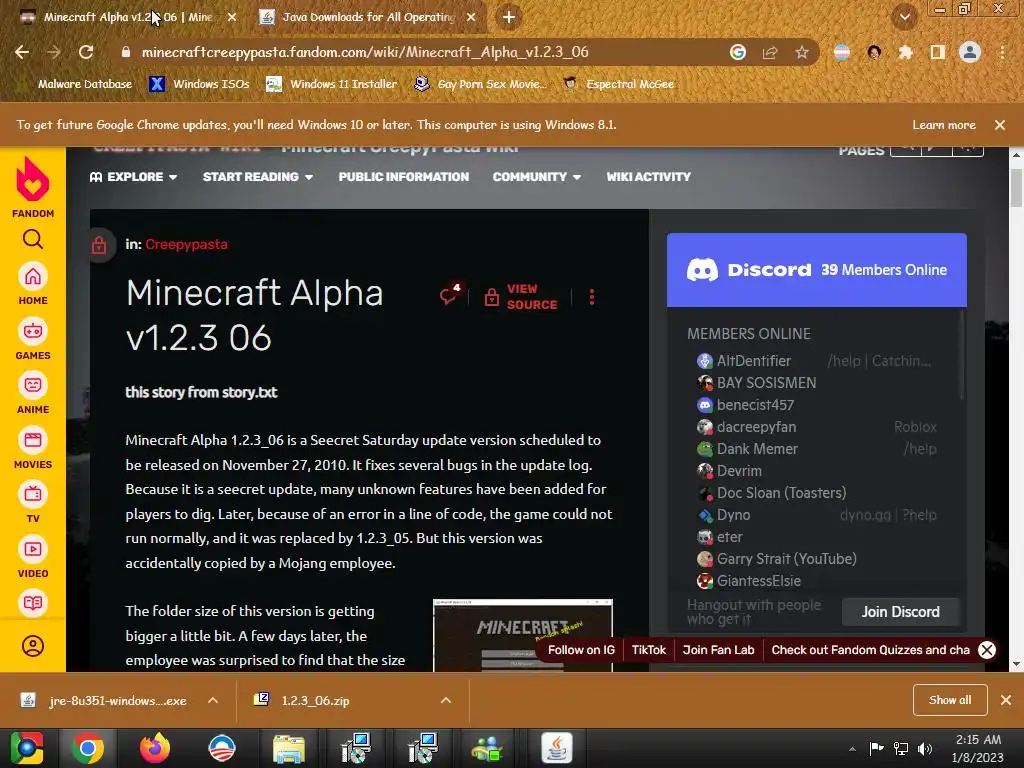Dismiss the Chrome update notice
The width and height of the screenshot is (1024, 768).
pos(1000,125)
